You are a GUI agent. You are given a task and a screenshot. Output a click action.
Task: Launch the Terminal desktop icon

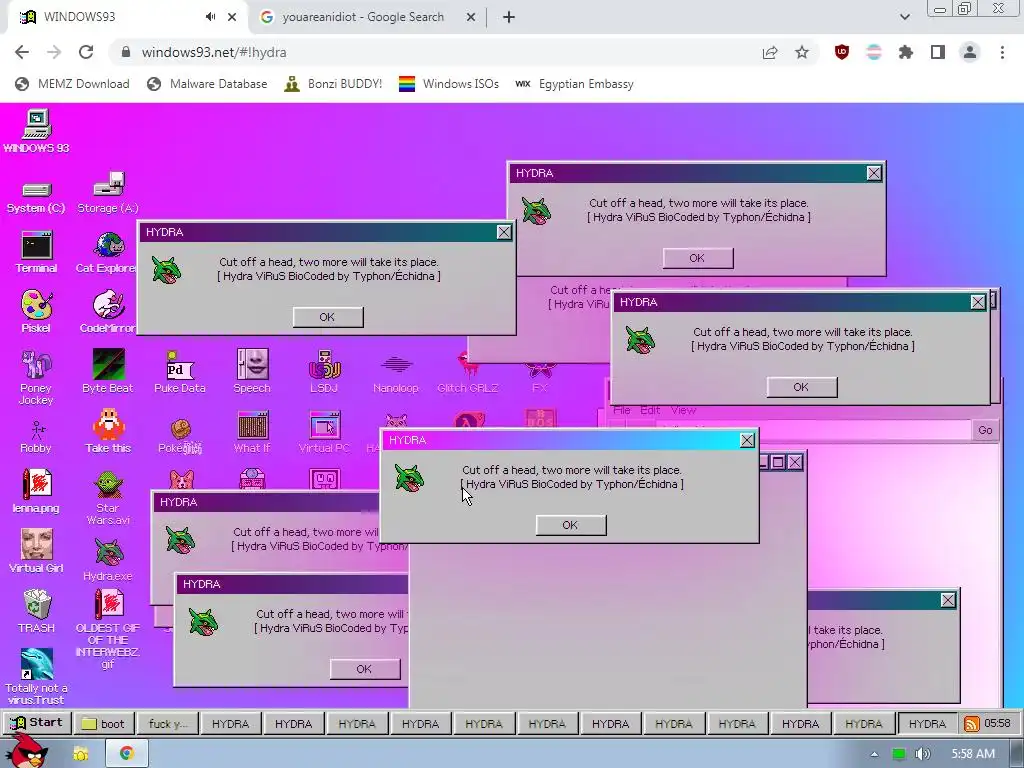[36, 252]
